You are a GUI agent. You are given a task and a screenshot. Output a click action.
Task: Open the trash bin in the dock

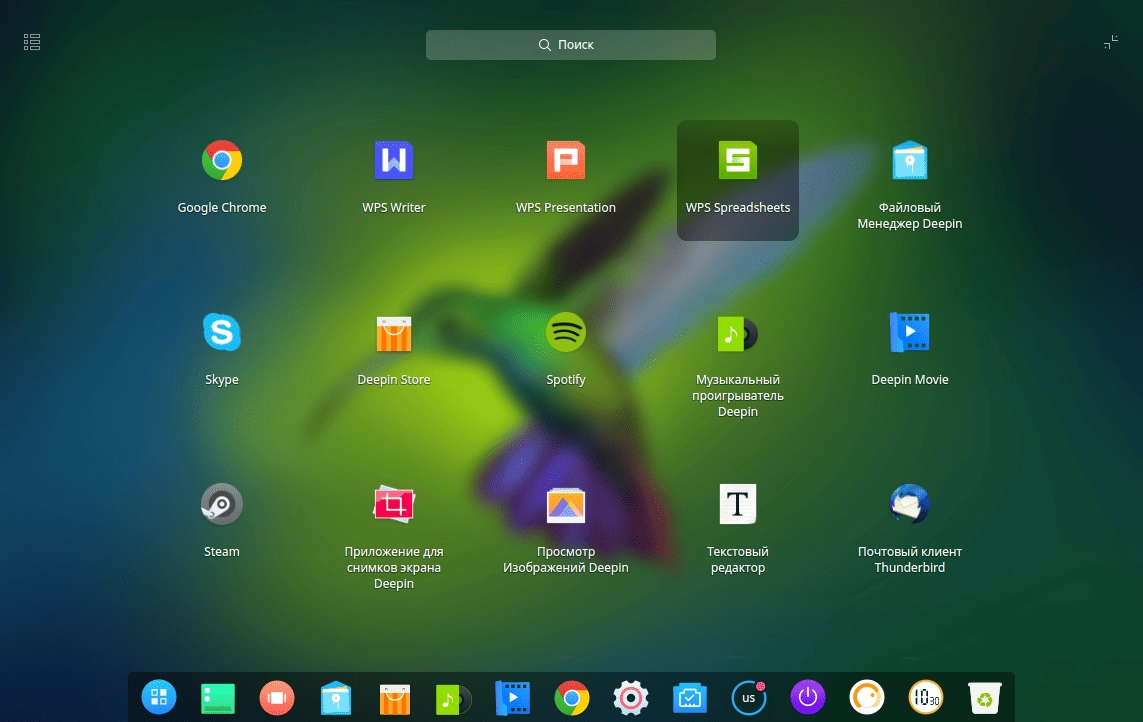tap(985, 698)
